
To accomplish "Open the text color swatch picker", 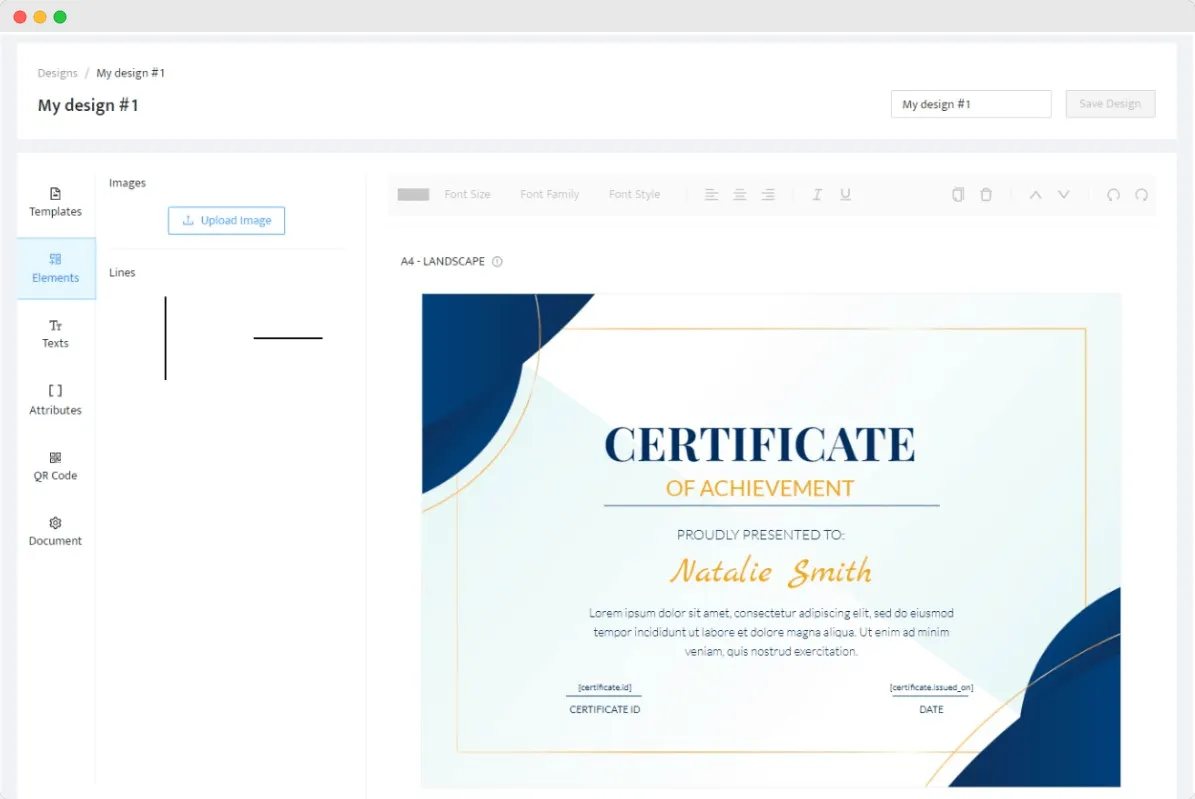I will (412, 194).
